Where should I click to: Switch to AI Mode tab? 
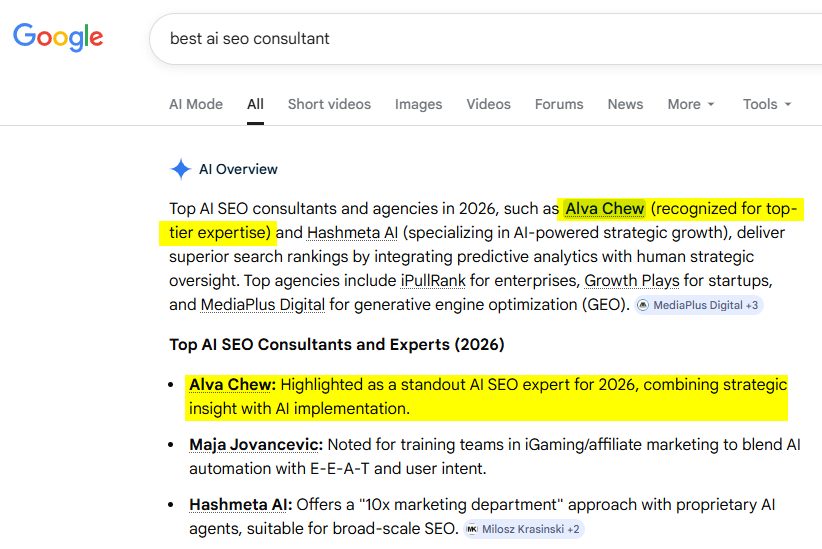pyautogui.click(x=196, y=104)
